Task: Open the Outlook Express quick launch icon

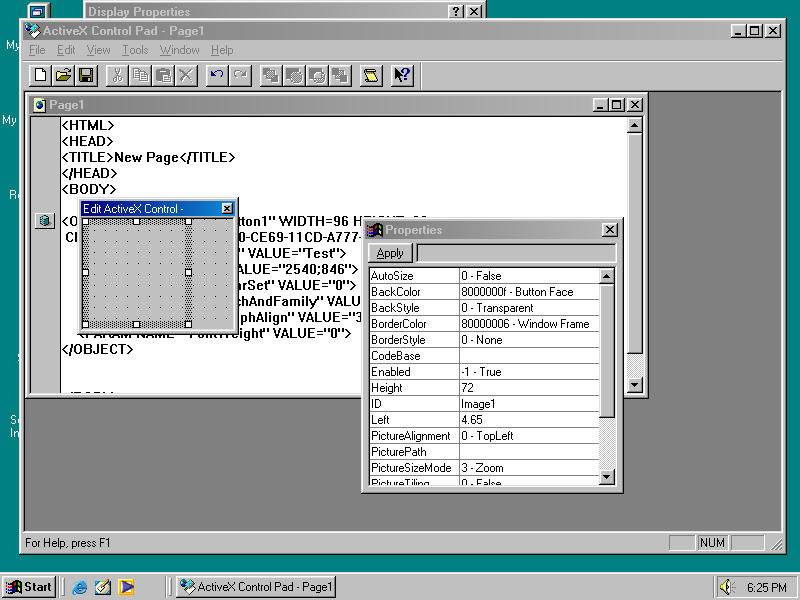Action: pos(103,587)
